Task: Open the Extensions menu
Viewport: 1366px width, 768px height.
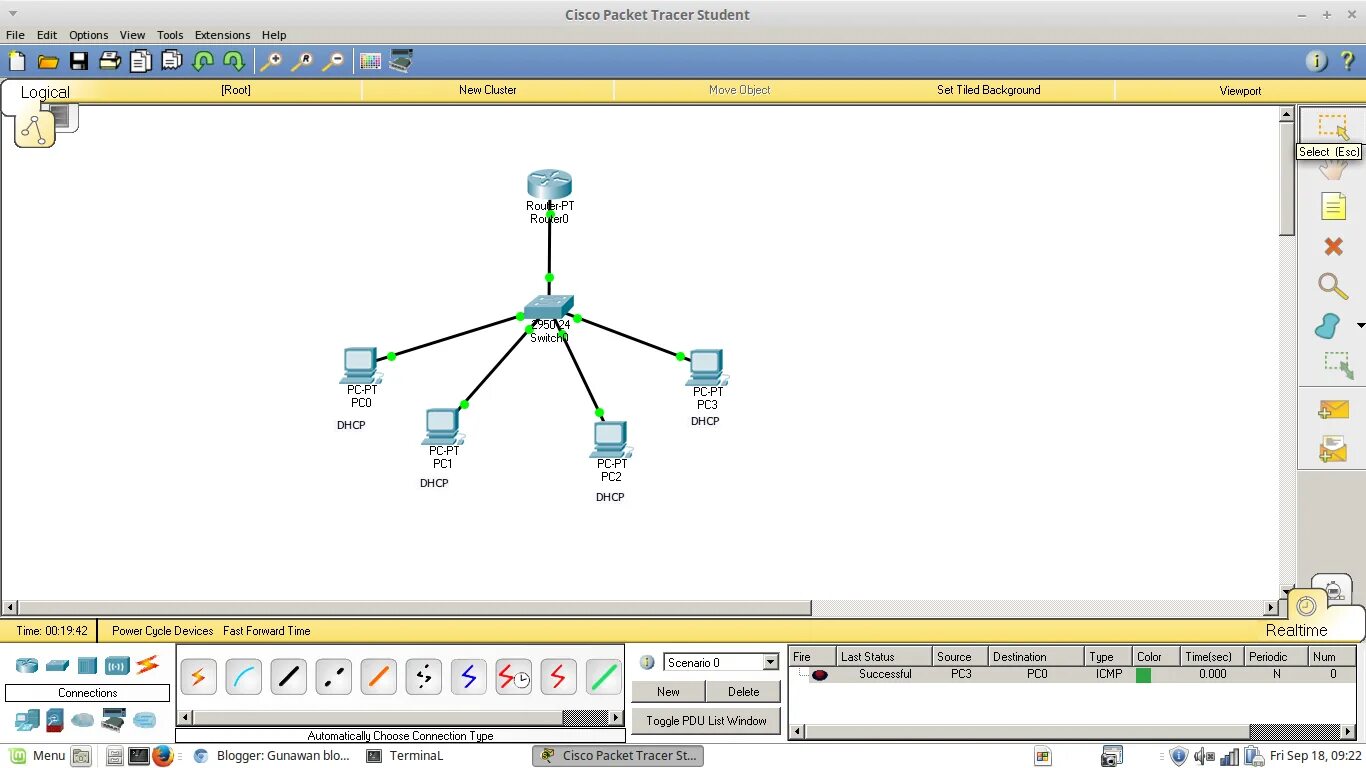Action: 222,35
